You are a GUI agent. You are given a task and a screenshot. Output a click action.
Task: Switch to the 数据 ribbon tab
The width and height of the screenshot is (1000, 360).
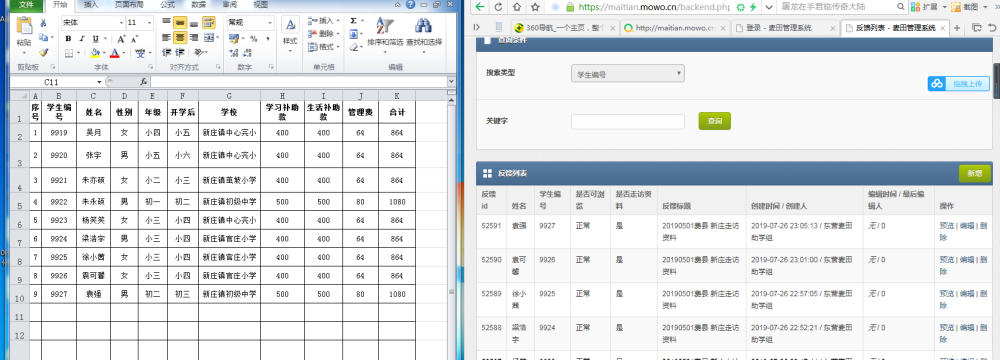[198, 4]
